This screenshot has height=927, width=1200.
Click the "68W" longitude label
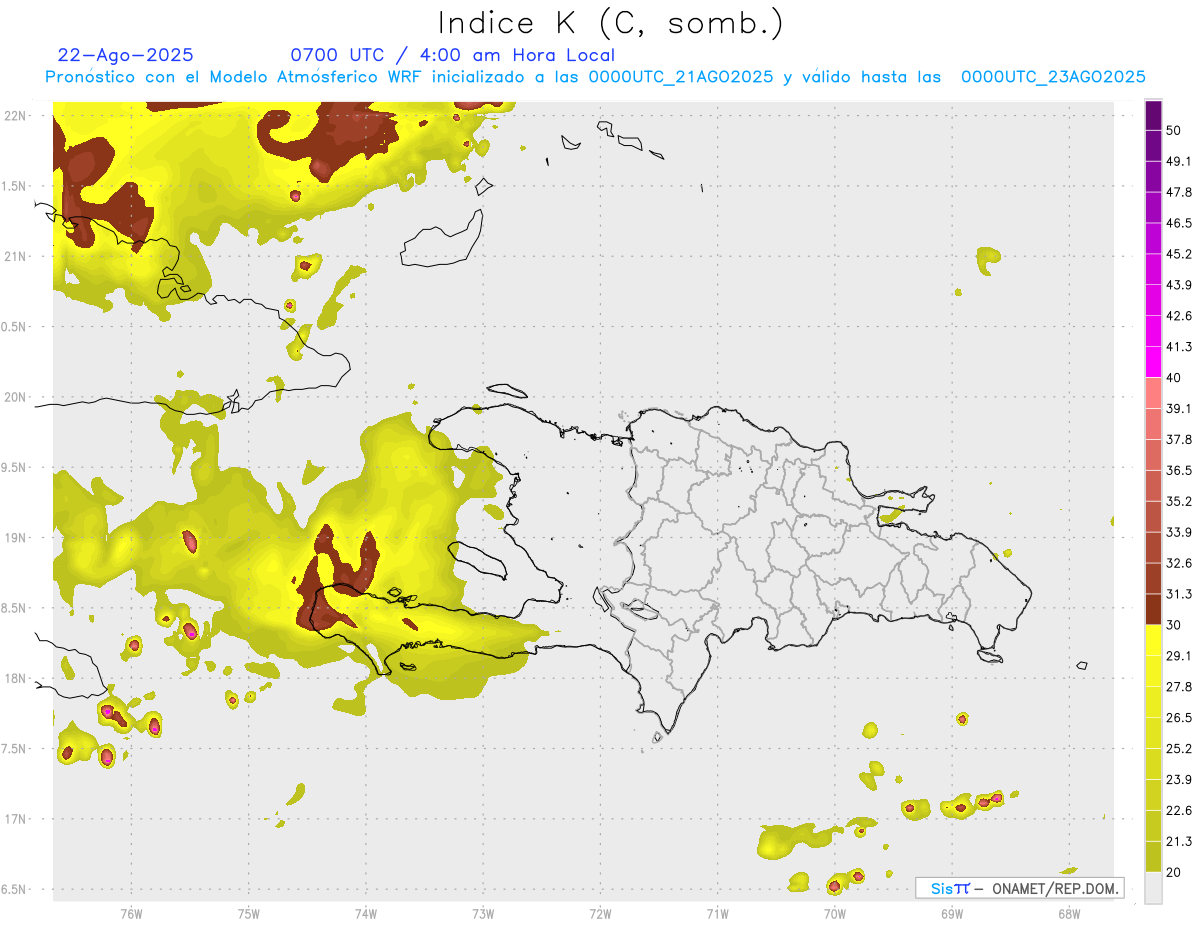[x=1069, y=914]
